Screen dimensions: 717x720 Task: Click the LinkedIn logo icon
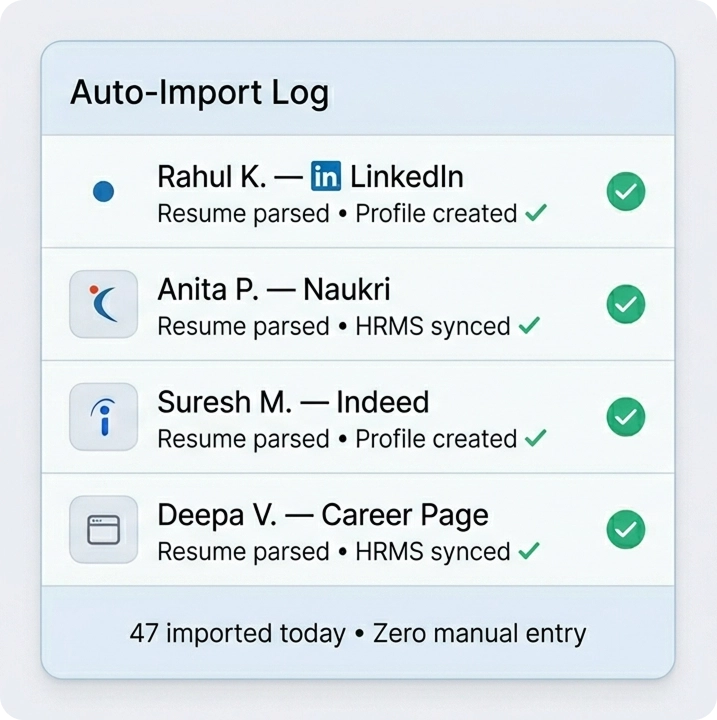coord(326,178)
